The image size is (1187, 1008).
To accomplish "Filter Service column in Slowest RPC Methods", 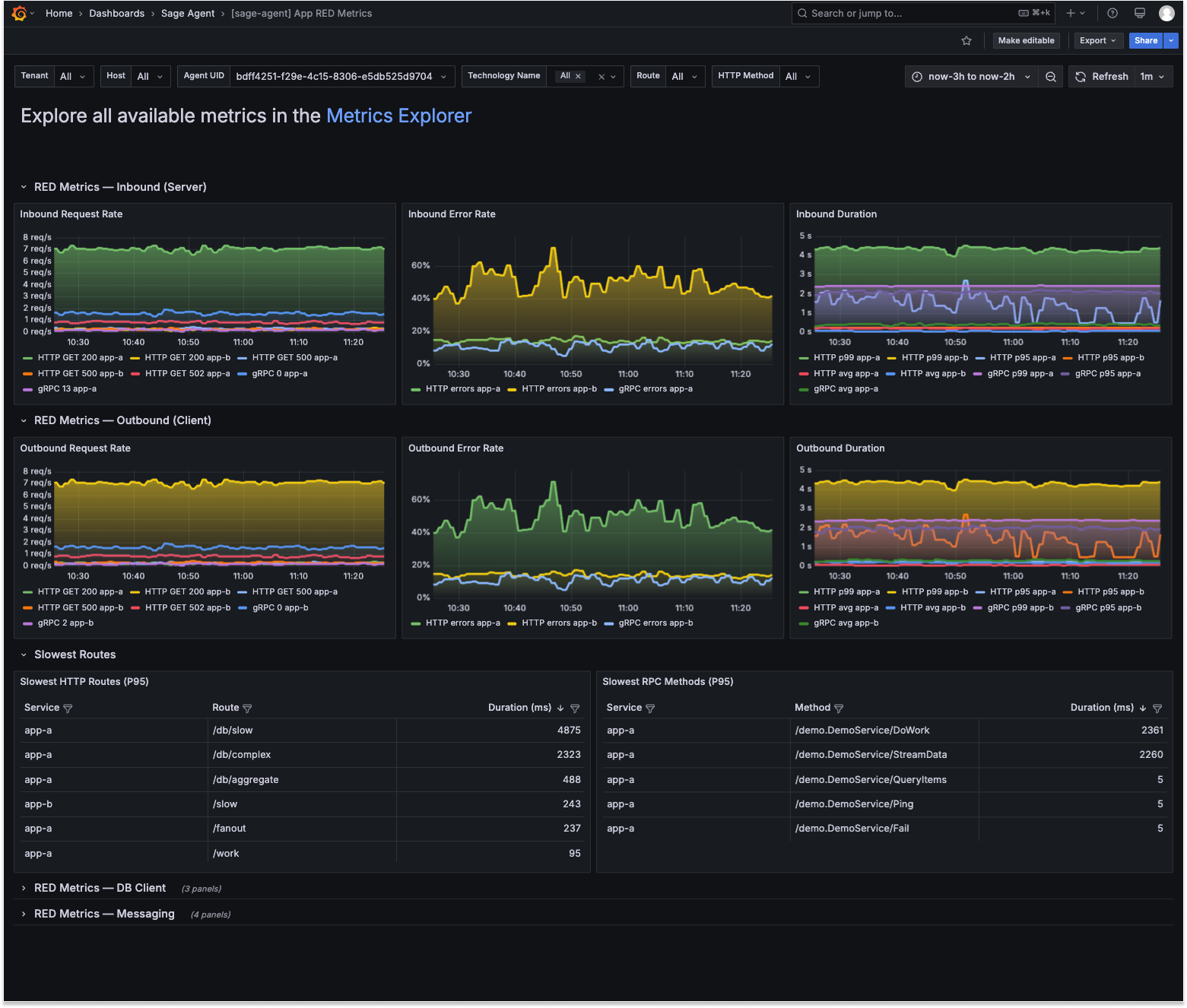I will 650,708.
